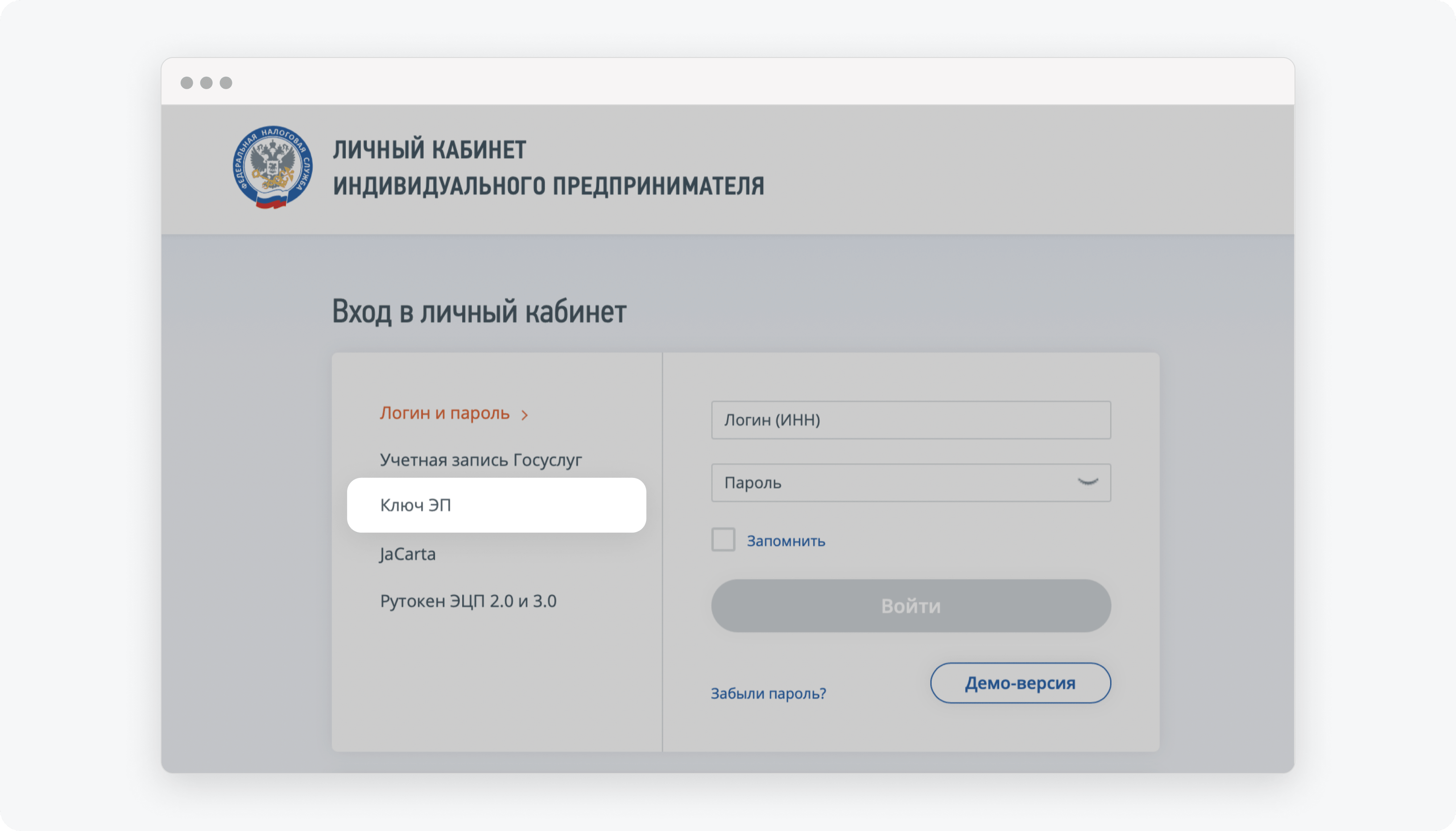Screen dimensions: 1456x831
Task: Click 'Забыли пароль?' recovery link
Action: (770, 693)
